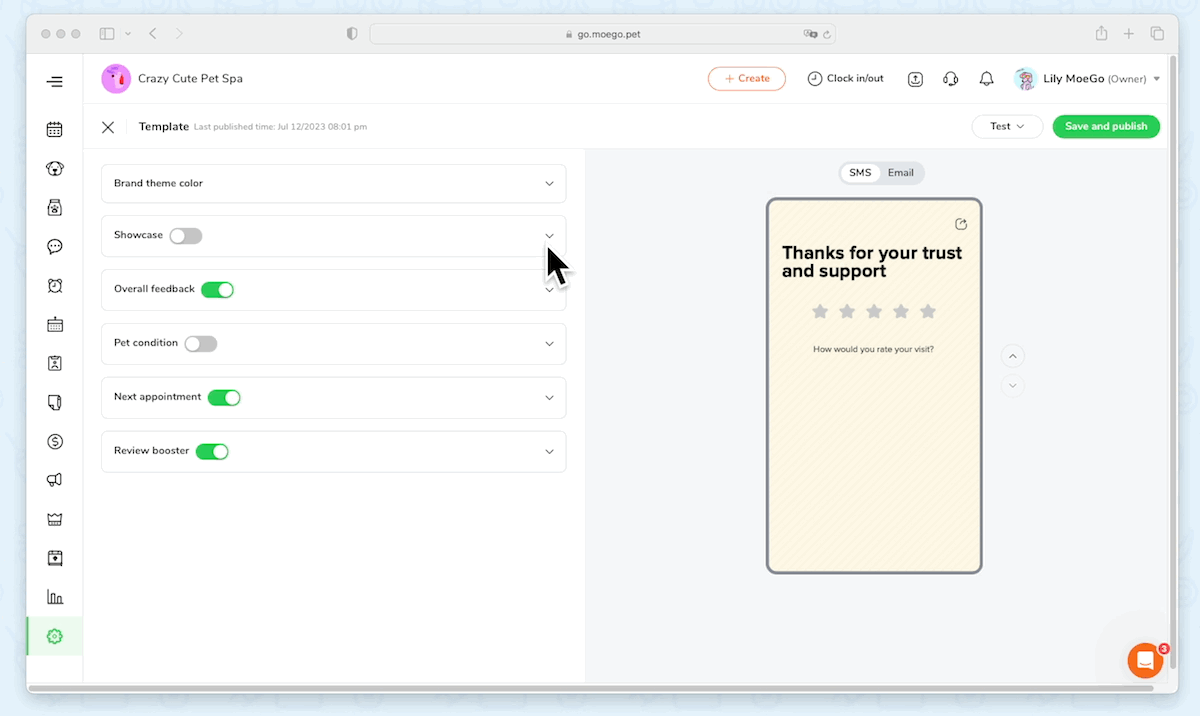Open the green gear settings icon in sidebar
1200x716 pixels.
coord(55,636)
